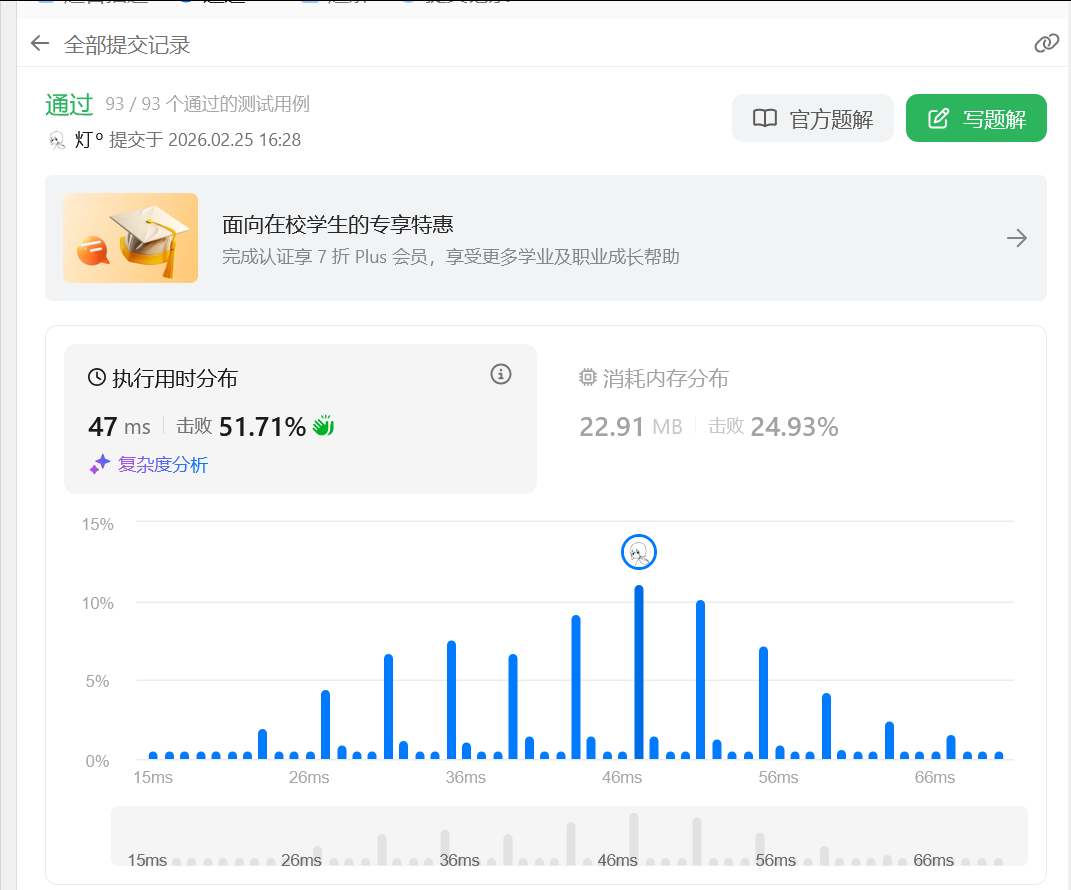This screenshot has height=890, width=1071.
Task: Open the 官方题解 official solution button
Action: [x=812, y=119]
